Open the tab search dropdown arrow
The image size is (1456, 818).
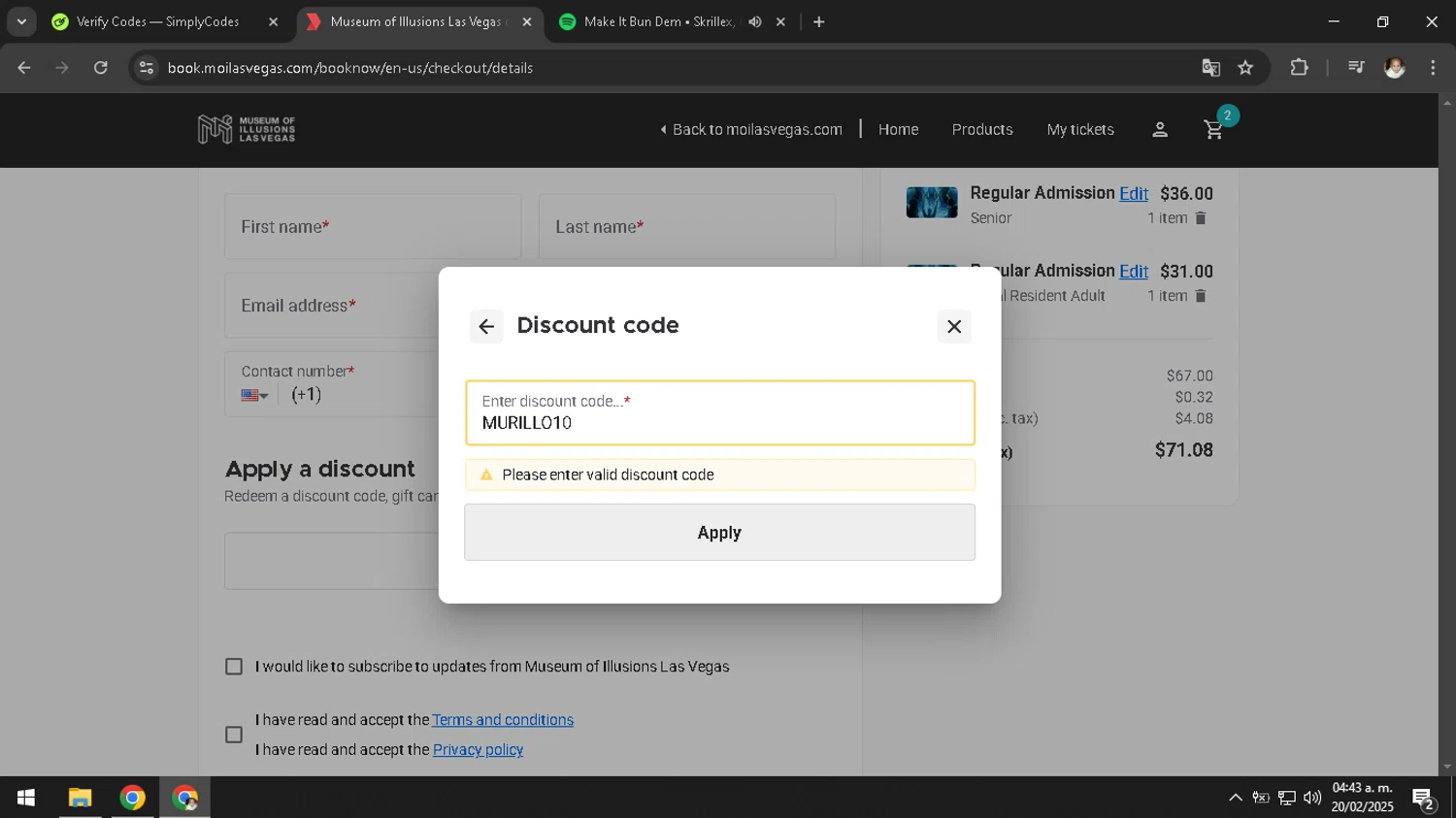[21, 21]
